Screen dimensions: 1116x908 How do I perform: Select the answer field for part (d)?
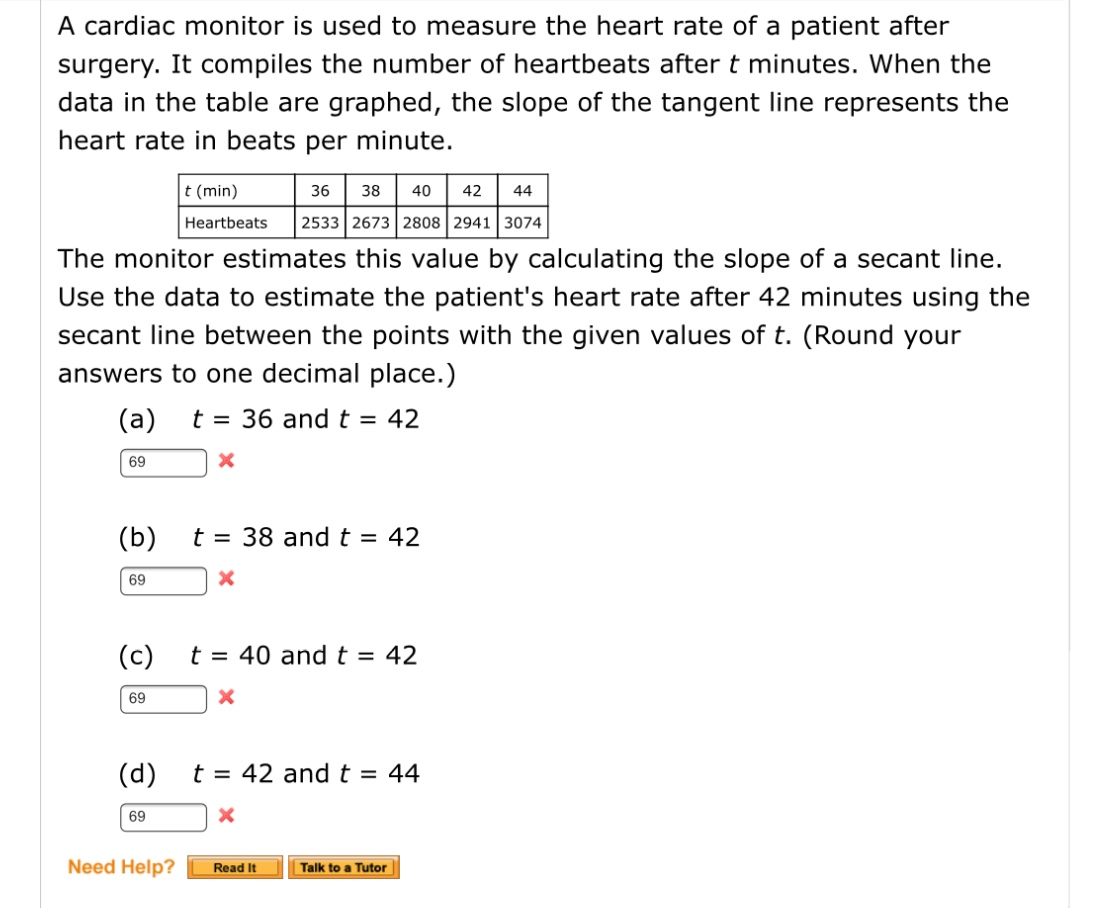point(162,816)
